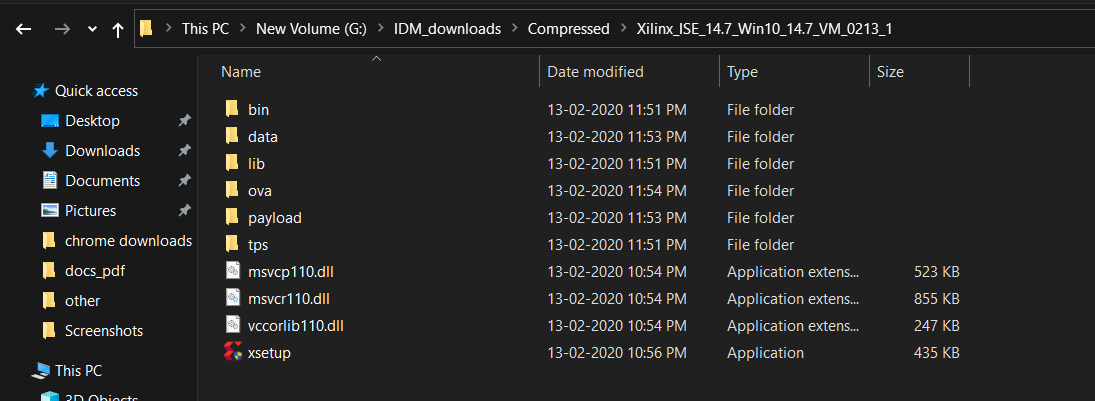
Task: Click the pin icon beside Documents
Action: coord(184,181)
